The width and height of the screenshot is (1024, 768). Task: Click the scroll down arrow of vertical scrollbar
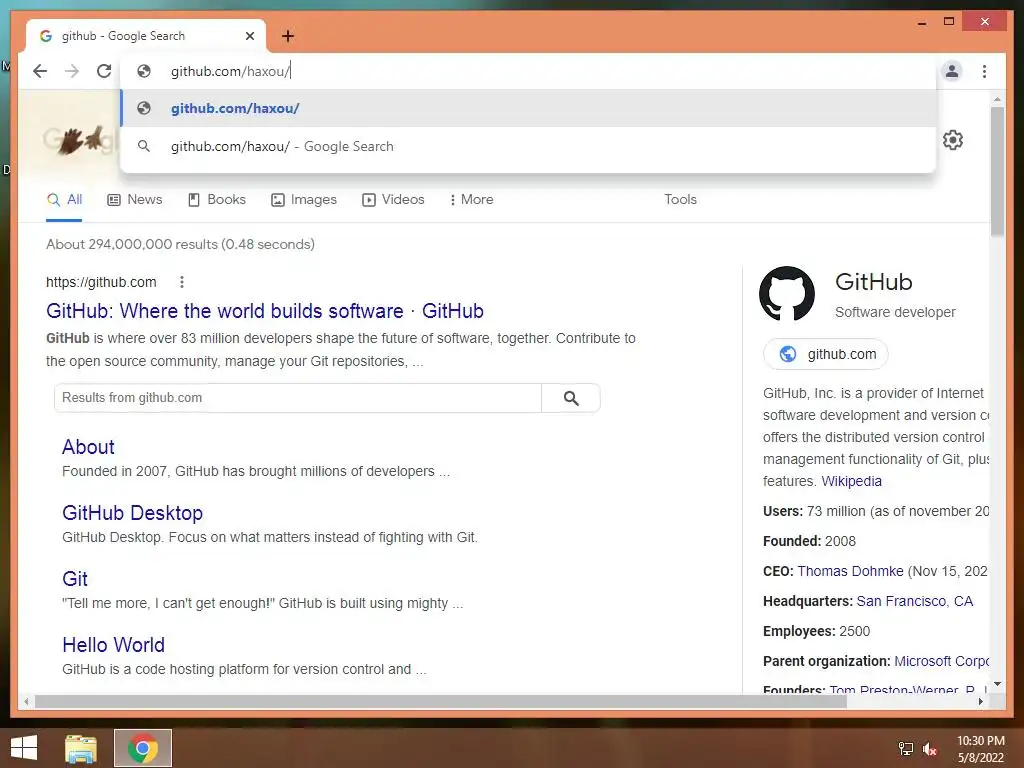[997, 684]
